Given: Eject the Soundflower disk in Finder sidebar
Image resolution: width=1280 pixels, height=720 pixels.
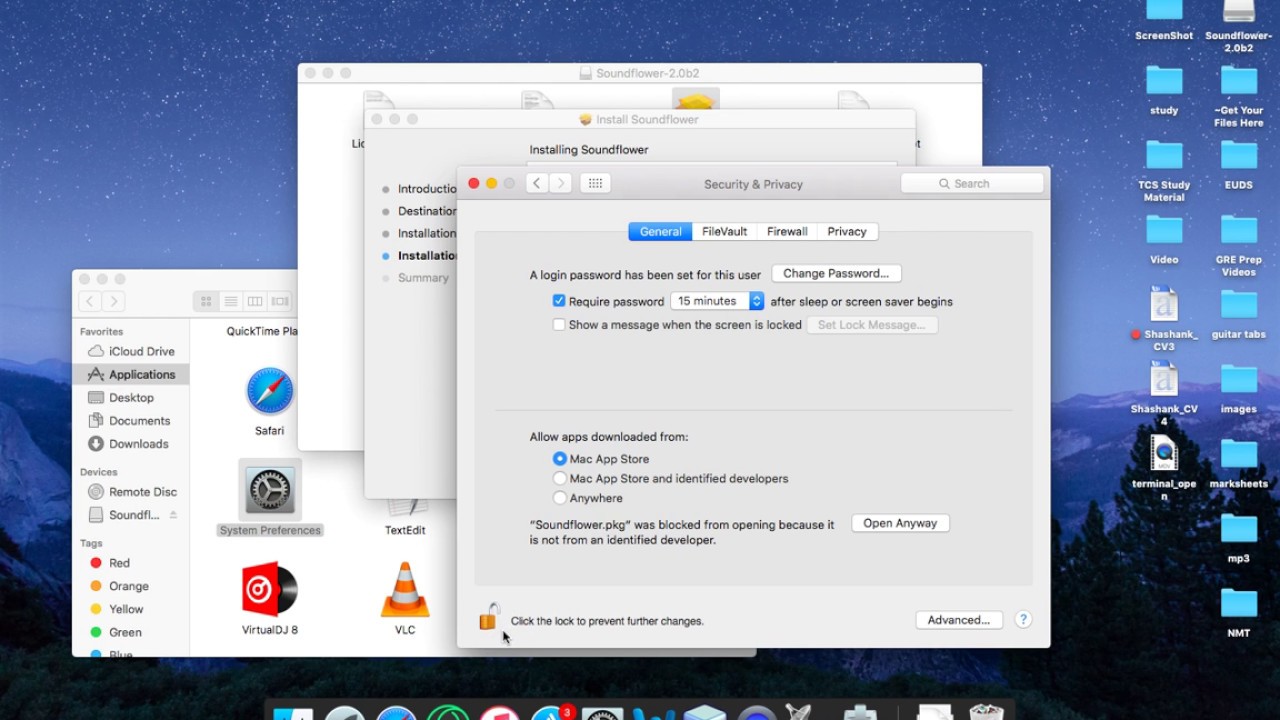Looking at the screenshot, I should coord(173,515).
